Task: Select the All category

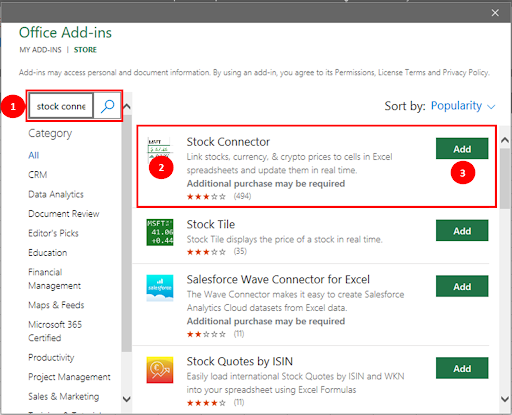Action: [34, 155]
